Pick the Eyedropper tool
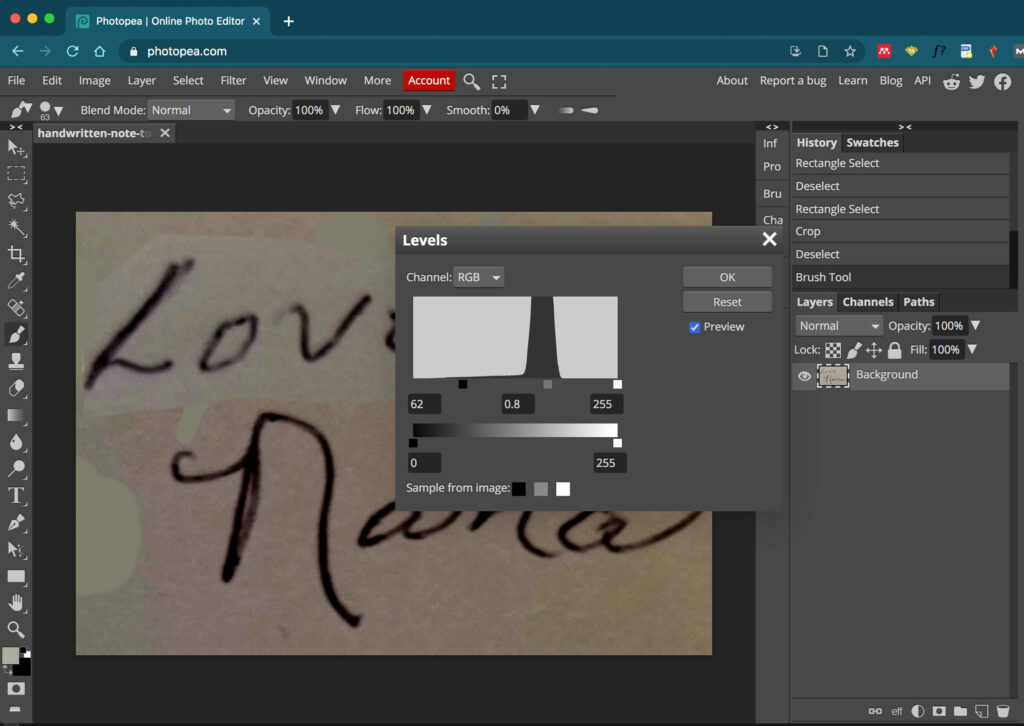 click(x=15, y=281)
